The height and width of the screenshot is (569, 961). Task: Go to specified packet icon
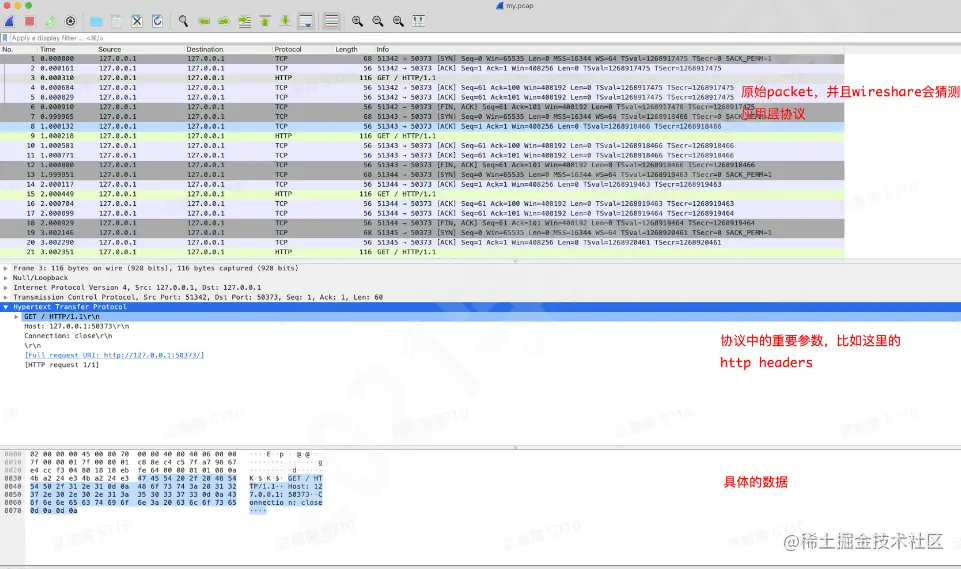coord(245,21)
